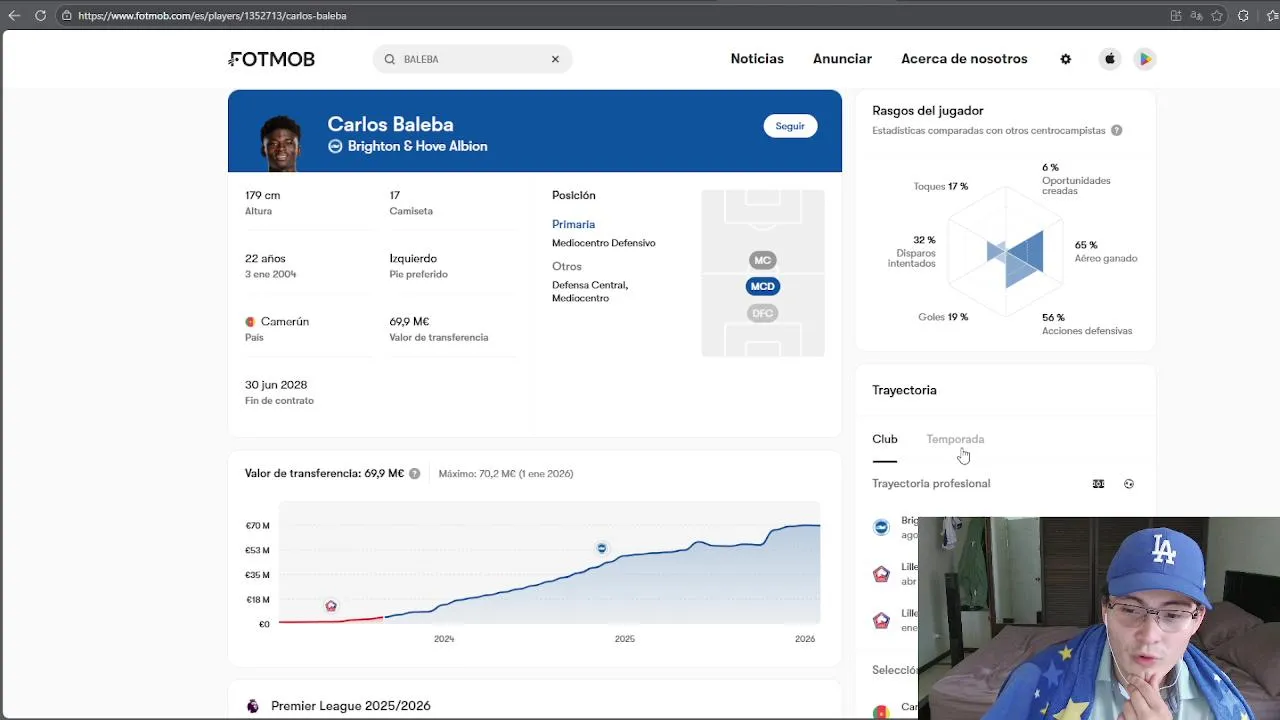
Task: Click the translate page icon
Action: click(x=1196, y=16)
